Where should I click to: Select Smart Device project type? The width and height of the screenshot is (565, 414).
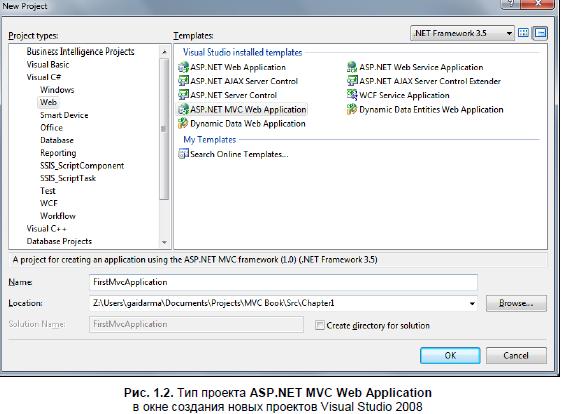(x=64, y=115)
